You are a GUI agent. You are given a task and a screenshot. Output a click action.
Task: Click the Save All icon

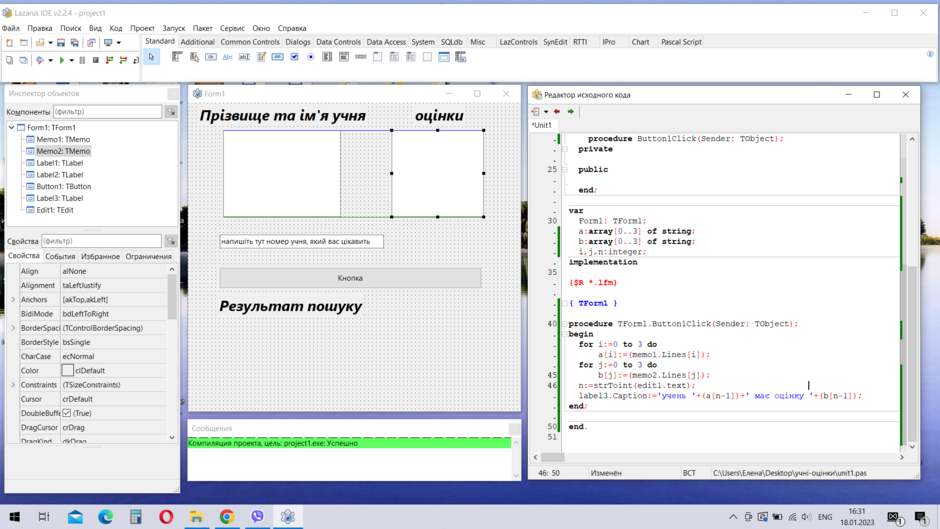click(x=74, y=43)
